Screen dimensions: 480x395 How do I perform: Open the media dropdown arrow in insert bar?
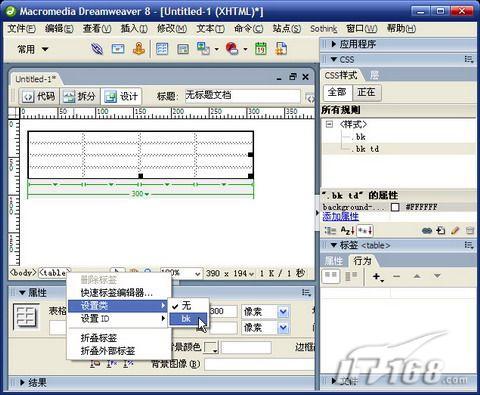(246, 49)
